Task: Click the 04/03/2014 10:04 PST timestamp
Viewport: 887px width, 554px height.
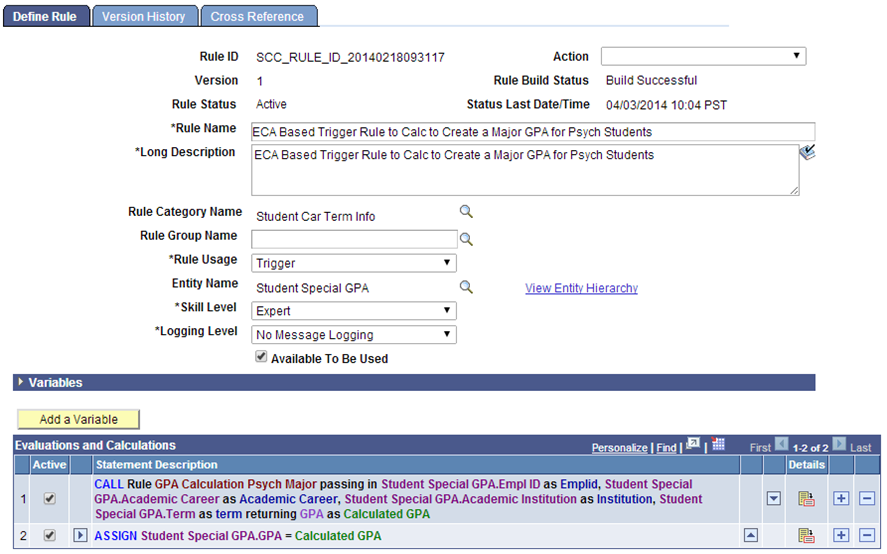Action: point(666,105)
